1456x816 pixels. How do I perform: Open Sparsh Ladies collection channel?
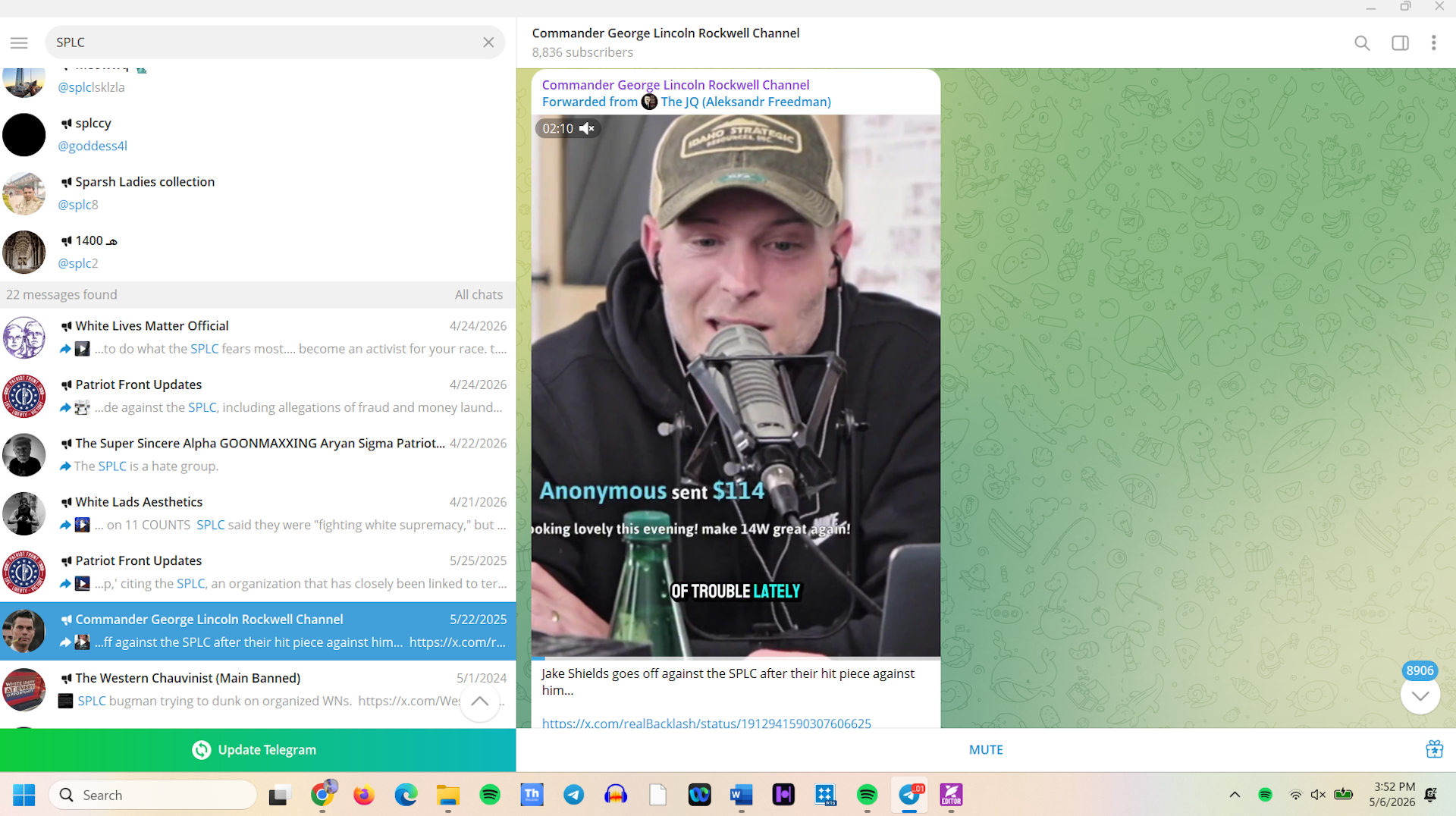pyautogui.click(x=258, y=193)
